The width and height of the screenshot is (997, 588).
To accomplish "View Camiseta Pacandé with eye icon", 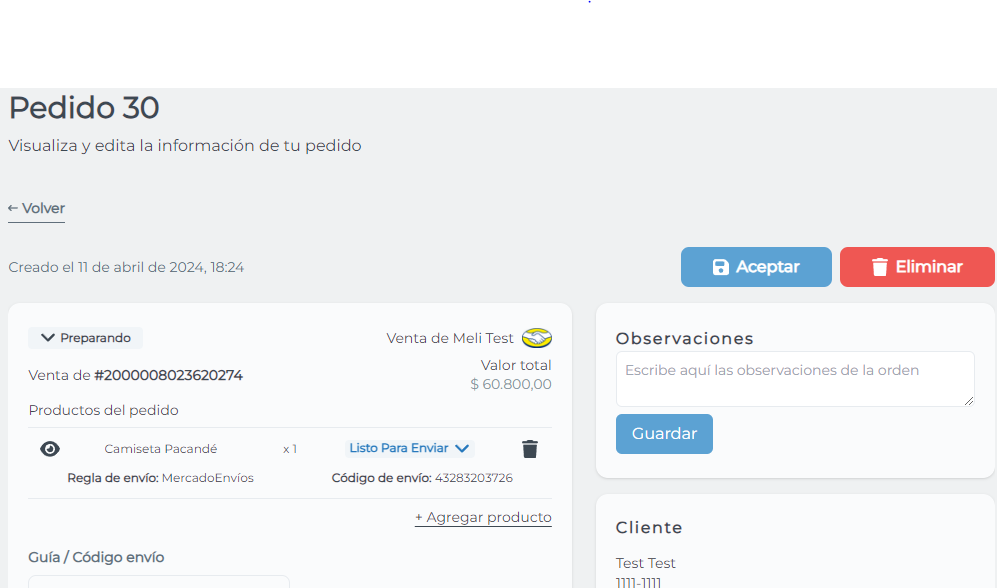I will pos(50,449).
